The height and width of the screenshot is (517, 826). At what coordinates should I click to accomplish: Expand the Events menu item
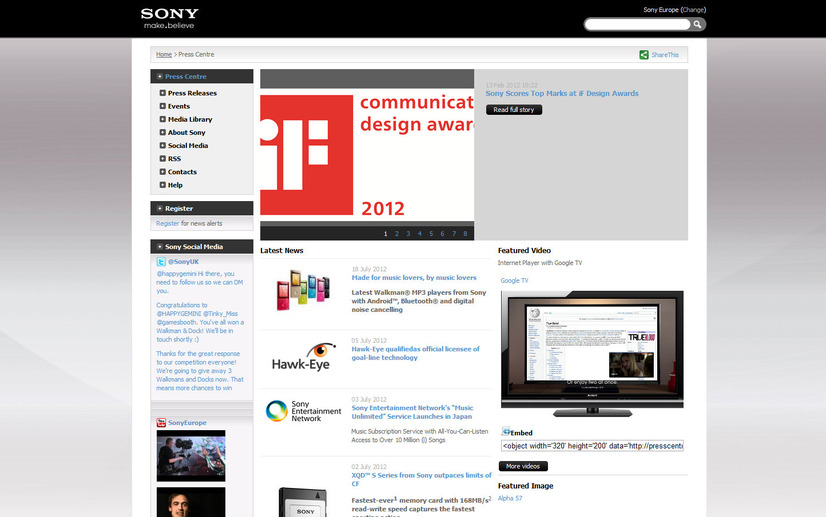point(163,106)
